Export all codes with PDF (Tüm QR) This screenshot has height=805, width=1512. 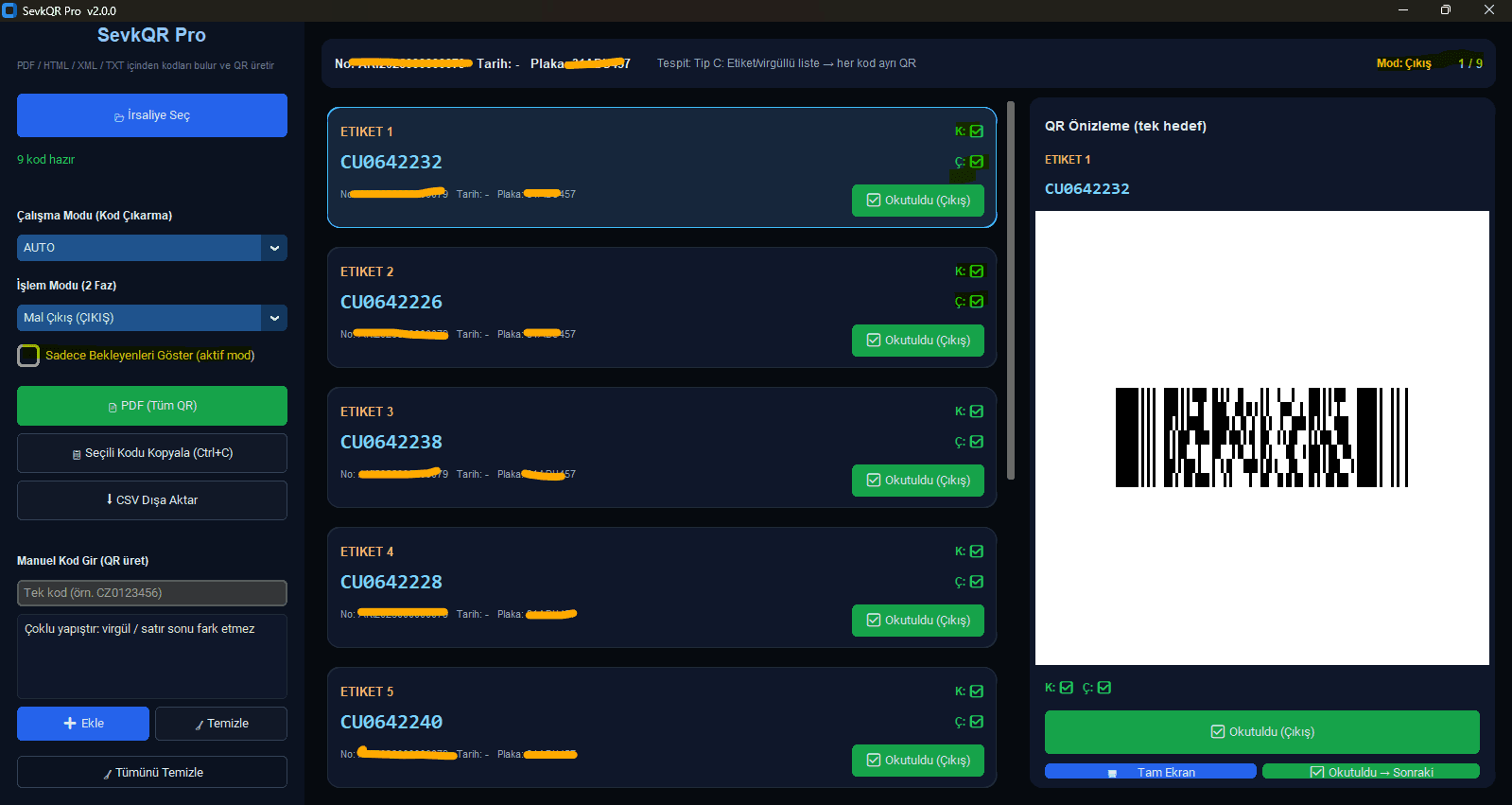(x=152, y=406)
